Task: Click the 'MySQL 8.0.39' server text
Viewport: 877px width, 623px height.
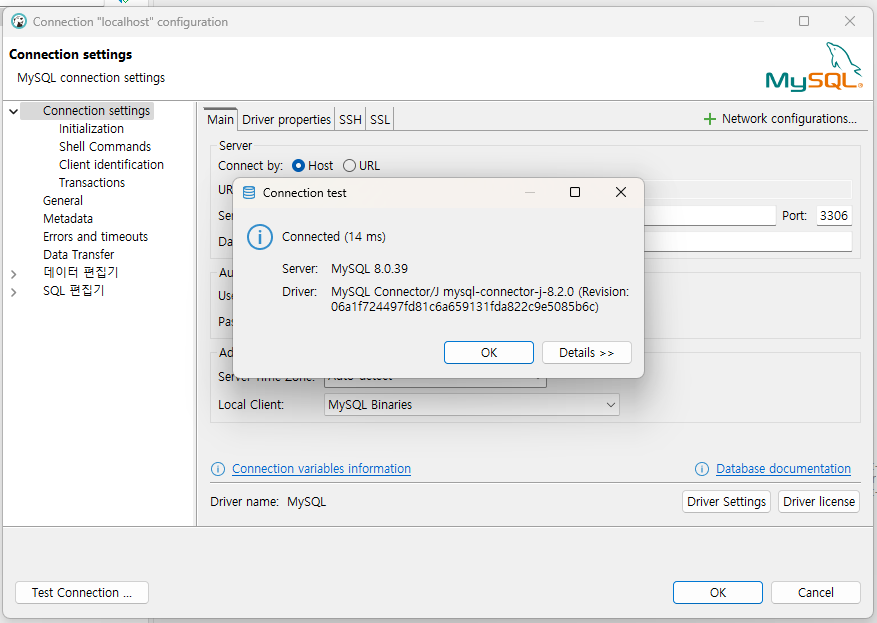Action: tap(369, 268)
